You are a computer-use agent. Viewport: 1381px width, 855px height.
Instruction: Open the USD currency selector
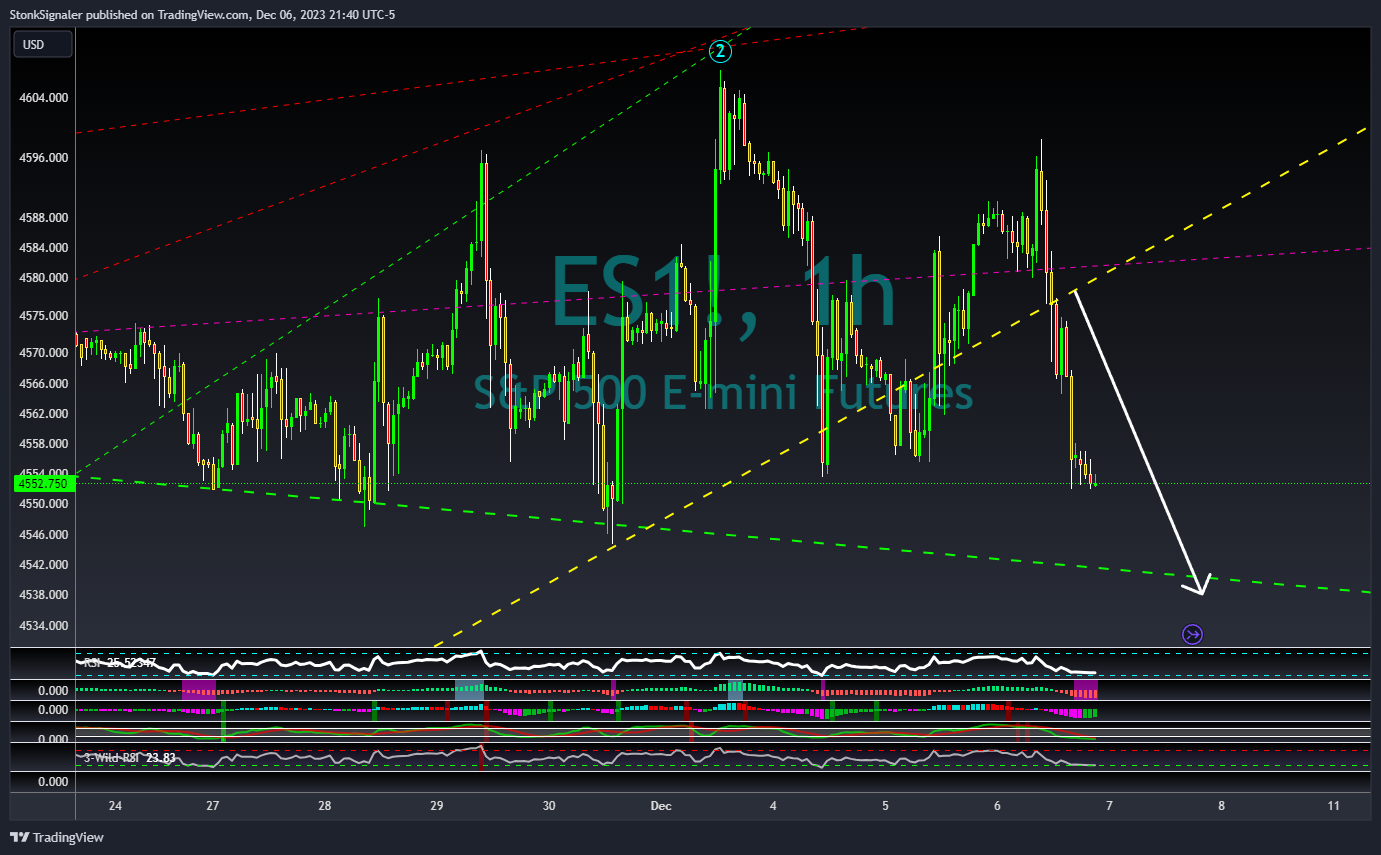[42, 44]
